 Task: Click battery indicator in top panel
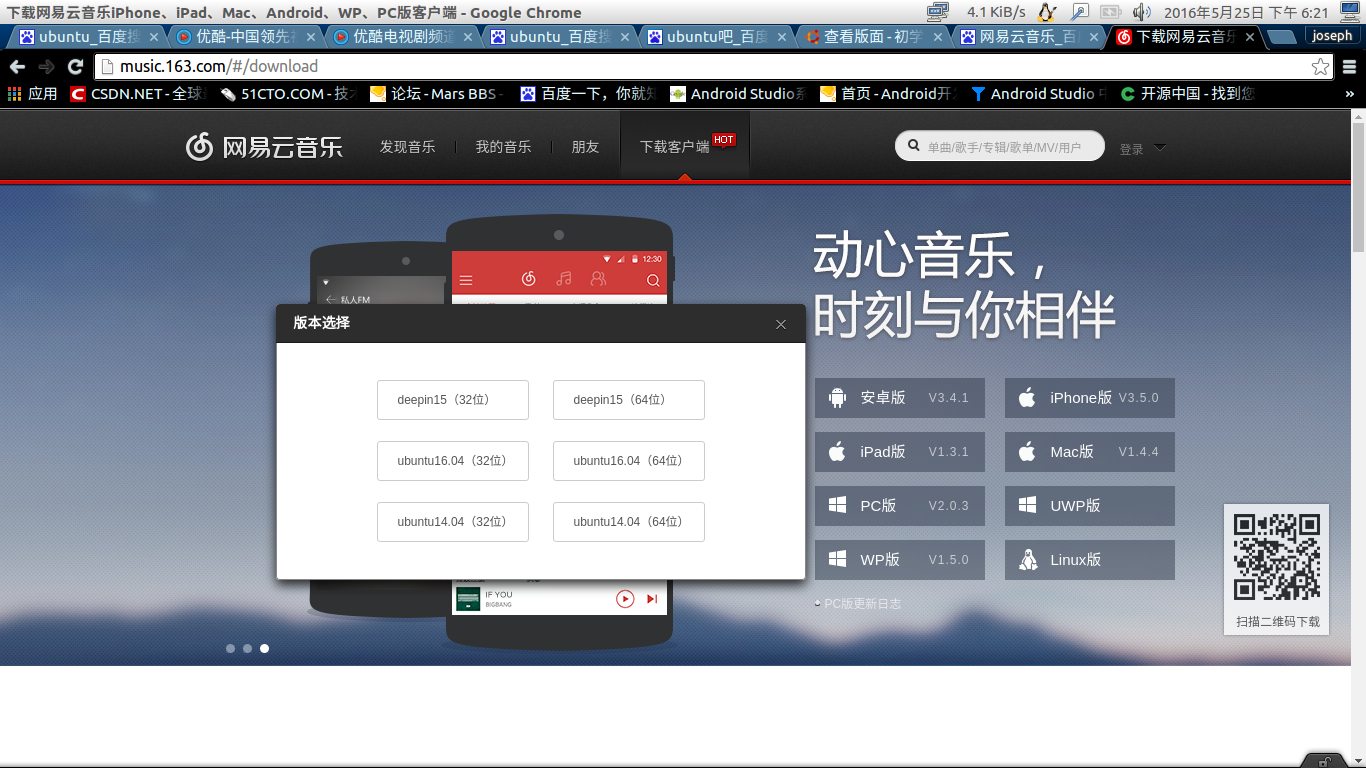tap(1111, 12)
